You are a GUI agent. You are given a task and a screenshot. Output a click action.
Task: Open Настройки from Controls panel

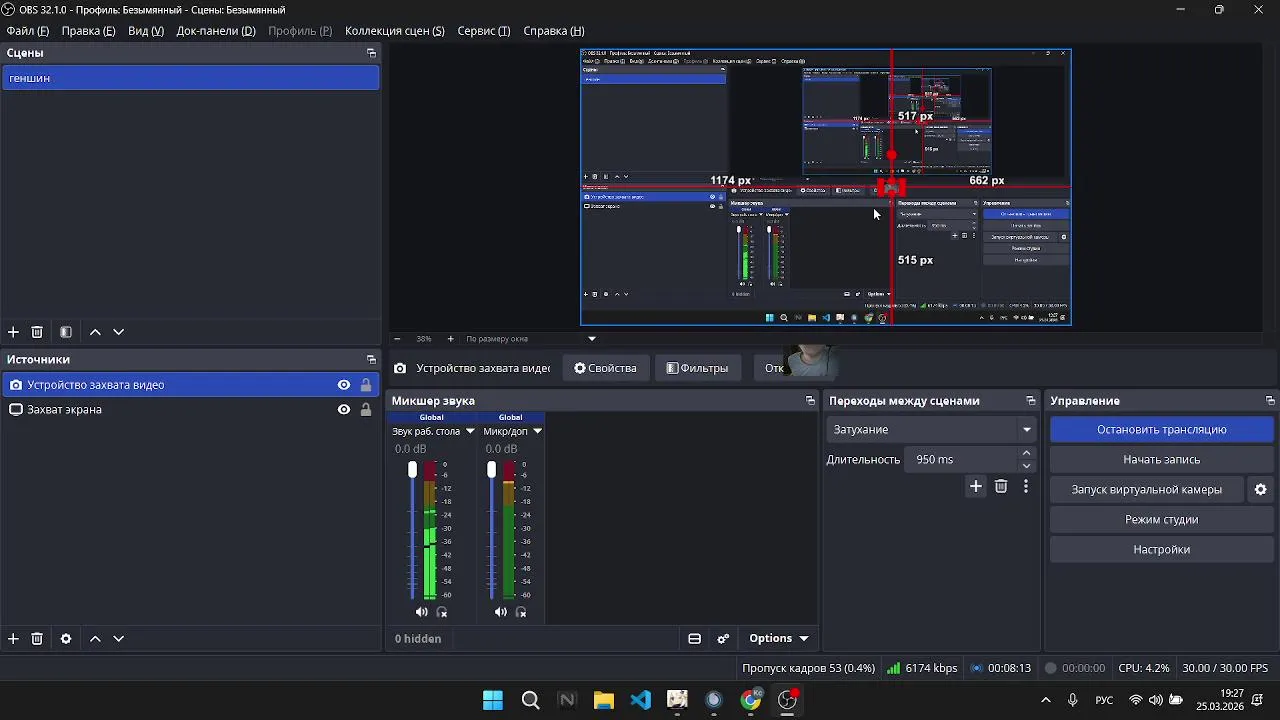[1161, 550]
